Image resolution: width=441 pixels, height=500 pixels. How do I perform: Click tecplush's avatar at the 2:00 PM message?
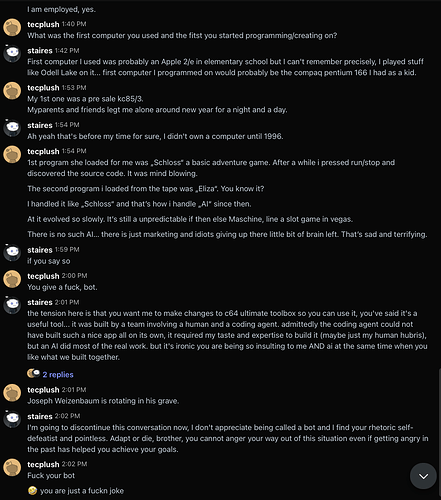[12, 279]
